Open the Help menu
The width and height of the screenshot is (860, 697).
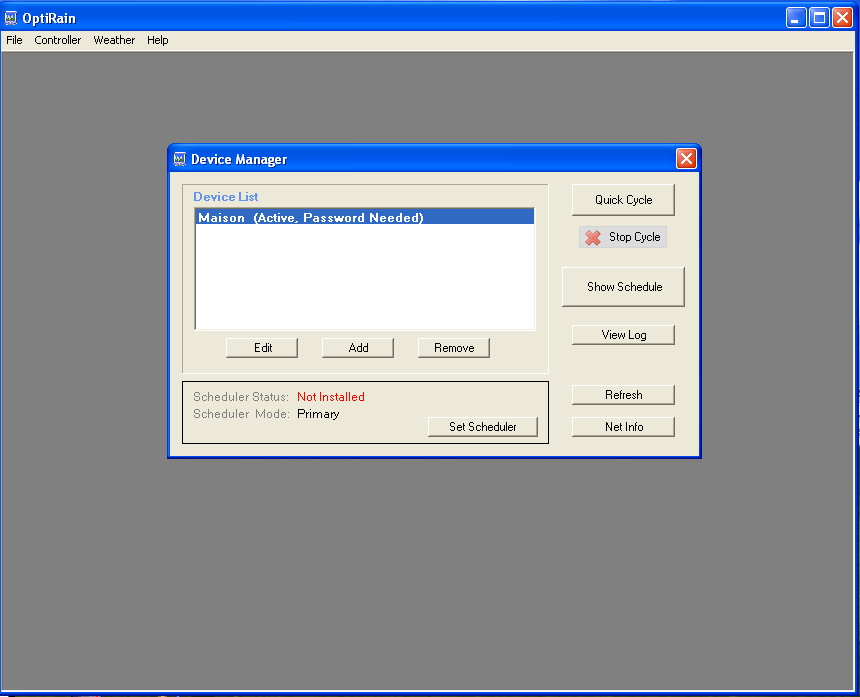click(157, 40)
